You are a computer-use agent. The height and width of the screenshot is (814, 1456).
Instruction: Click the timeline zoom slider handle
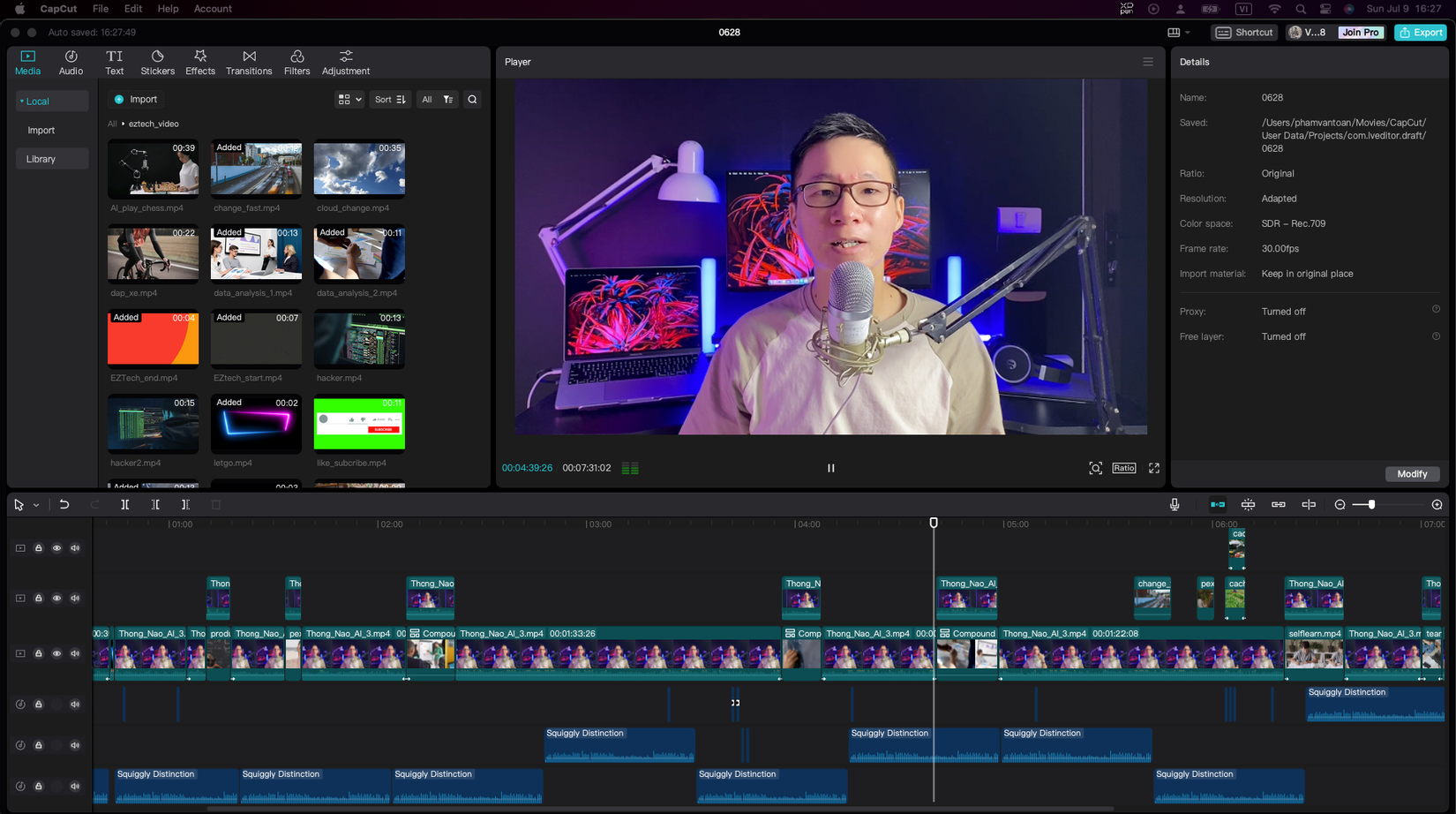[1371, 505]
